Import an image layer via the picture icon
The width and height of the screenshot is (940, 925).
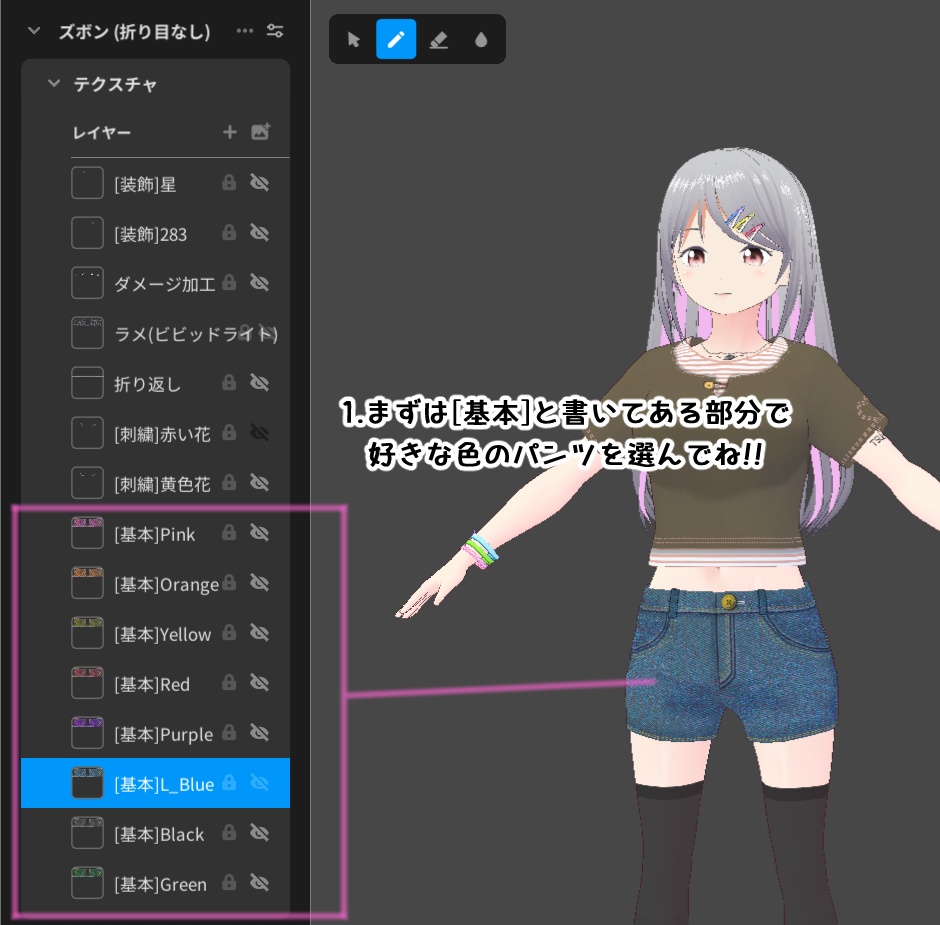(x=260, y=131)
